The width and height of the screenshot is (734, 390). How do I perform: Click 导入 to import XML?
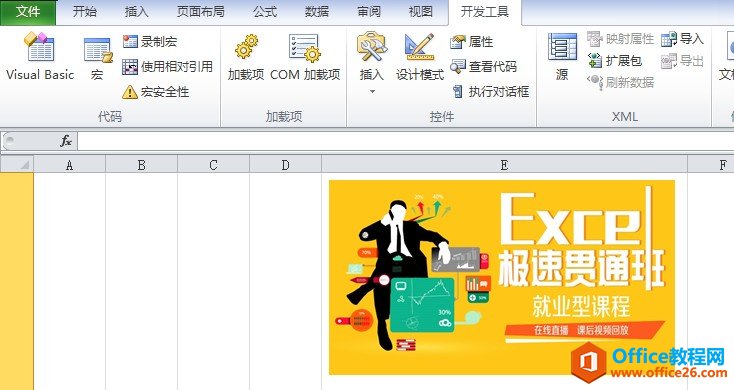click(x=683, y=39)
